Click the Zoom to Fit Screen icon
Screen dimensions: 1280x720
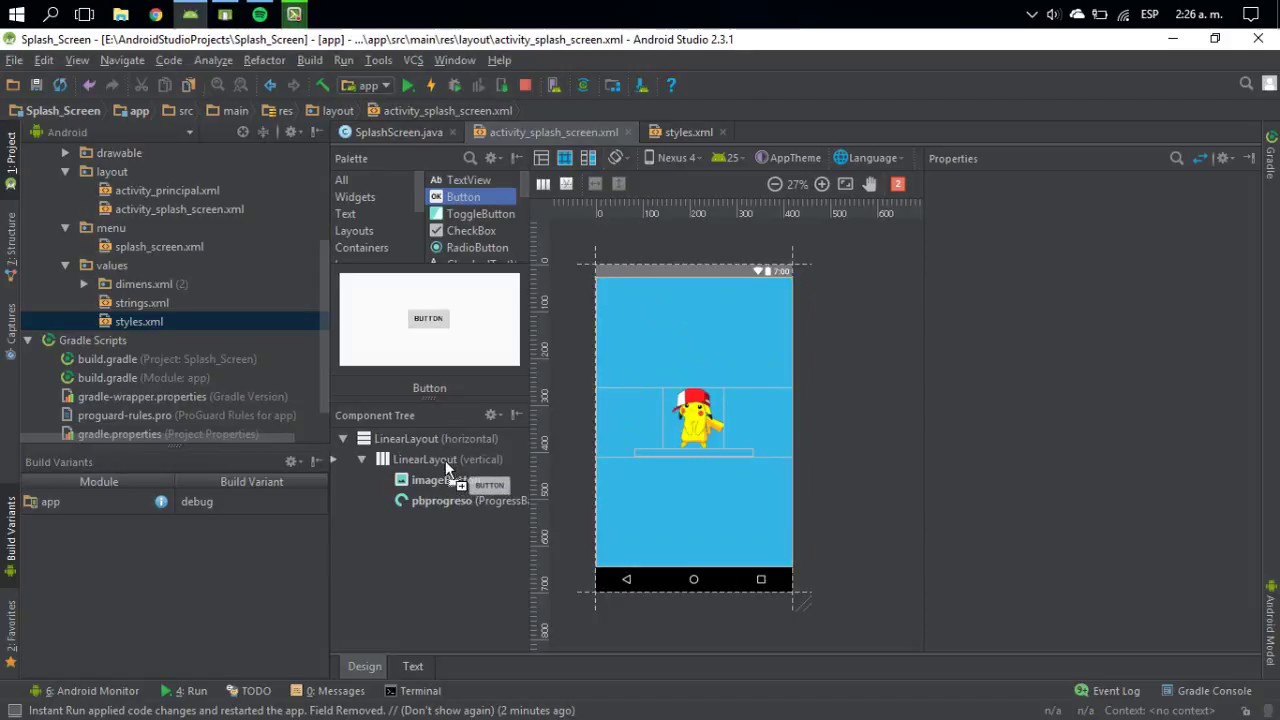(x=846, y=184)
